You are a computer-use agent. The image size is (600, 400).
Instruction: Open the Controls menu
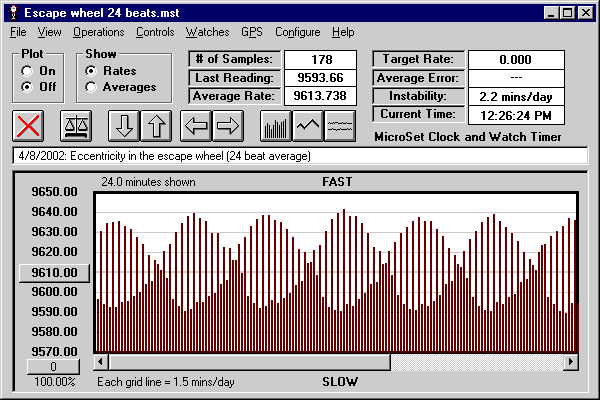(x=155, y=32)
